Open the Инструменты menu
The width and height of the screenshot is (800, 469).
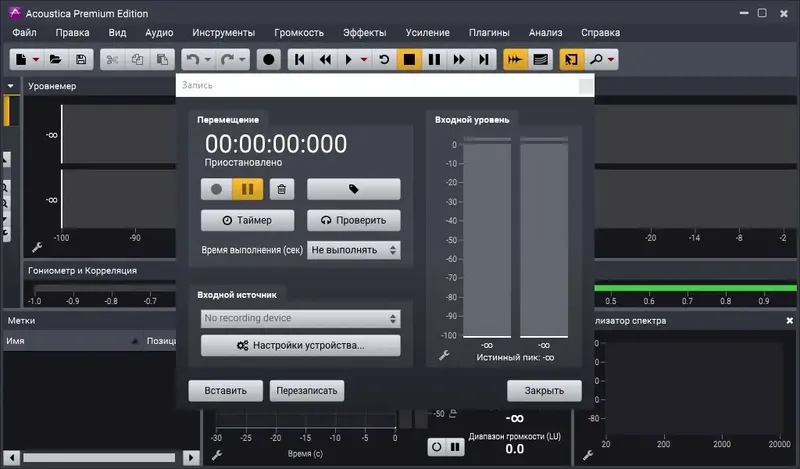pos(223,33)
